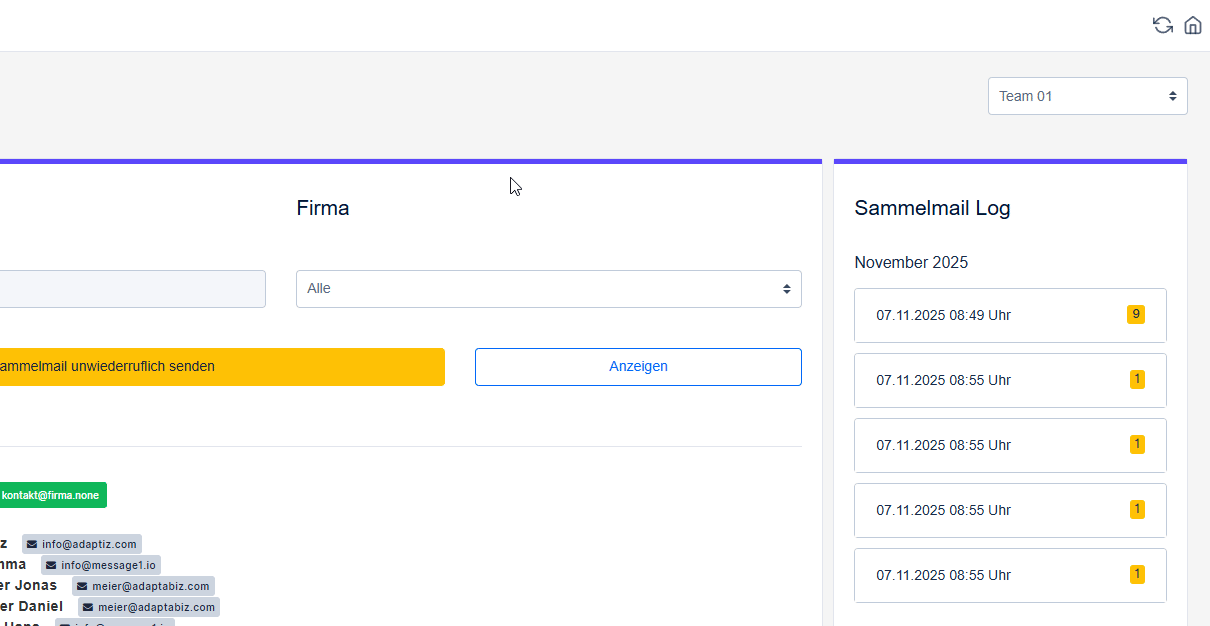Select Jonas's meier@adaptabiz.com address text
This screenshot has width=1210, height=626.
tap(150, 586)
